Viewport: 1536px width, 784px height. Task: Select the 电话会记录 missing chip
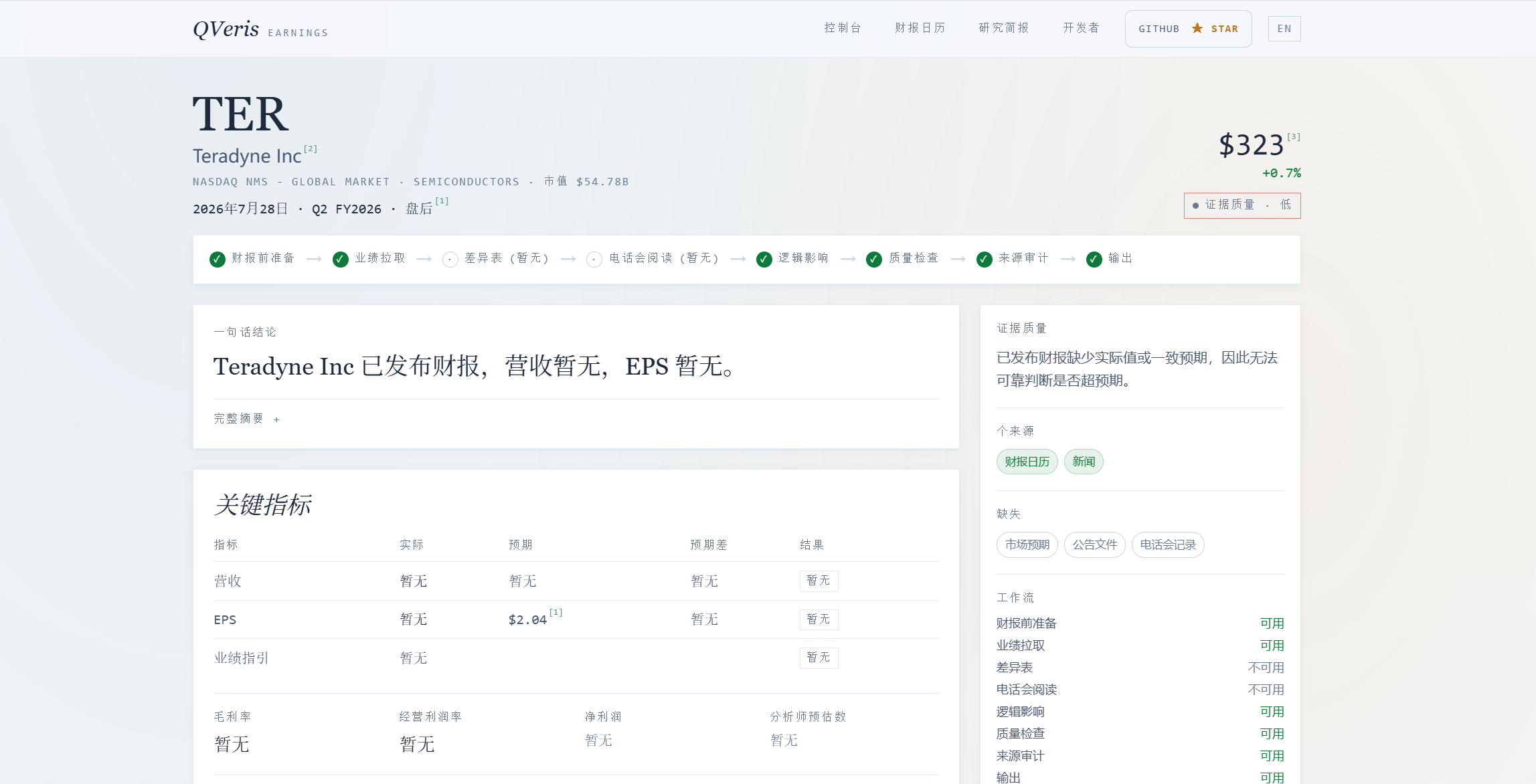point(1168,545)
